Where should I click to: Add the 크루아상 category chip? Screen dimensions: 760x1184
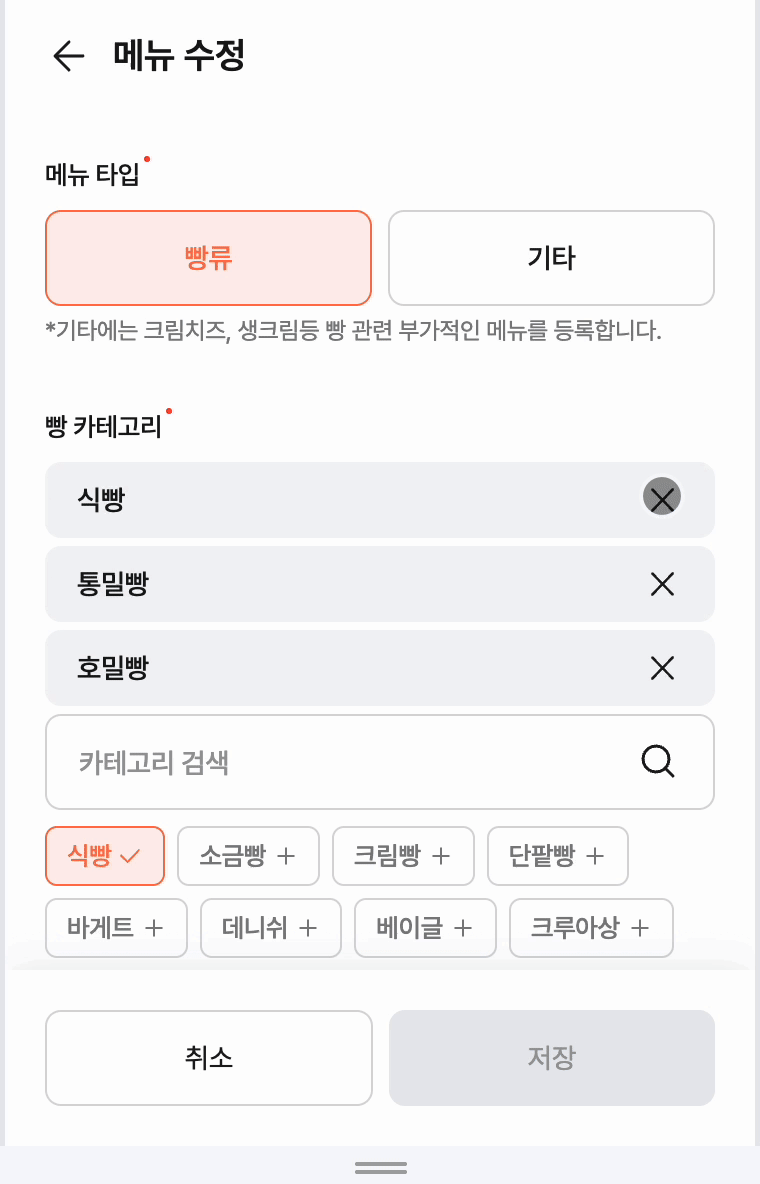[591, 928]
